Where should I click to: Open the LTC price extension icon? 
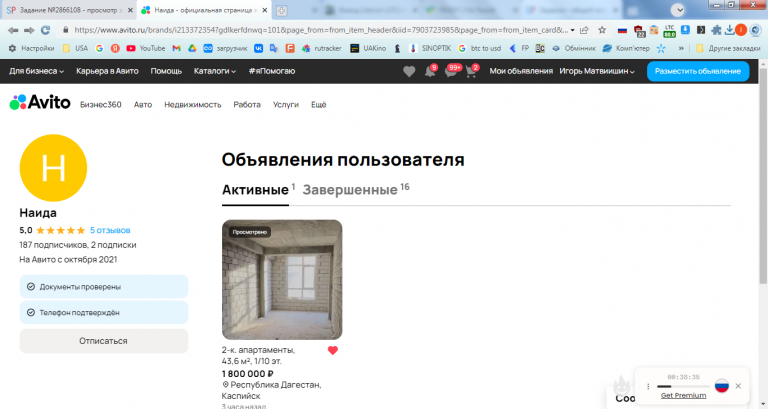pos(670,31)
